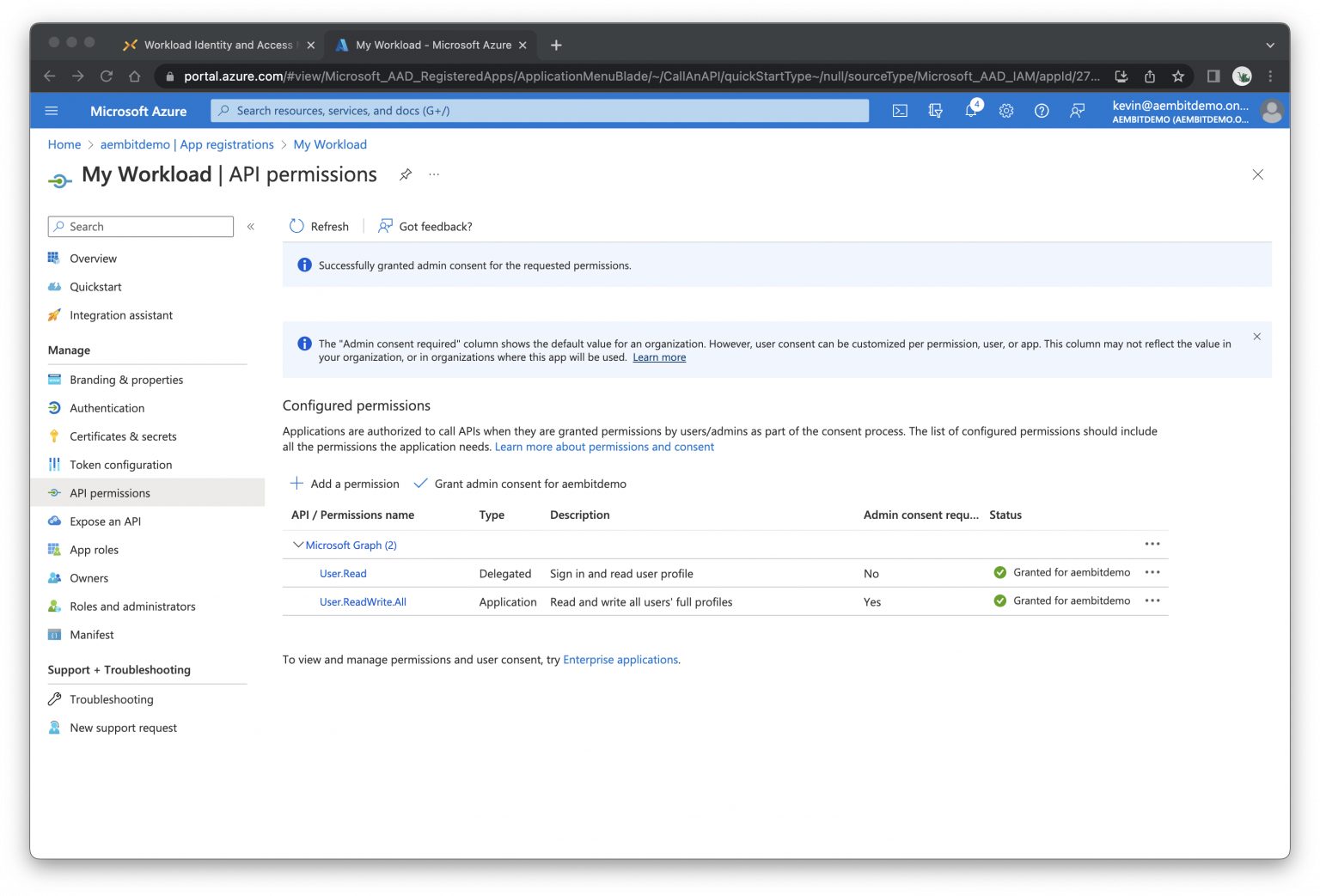Open the Enterprise applications link
The image size is (1320, 896).
620,660
